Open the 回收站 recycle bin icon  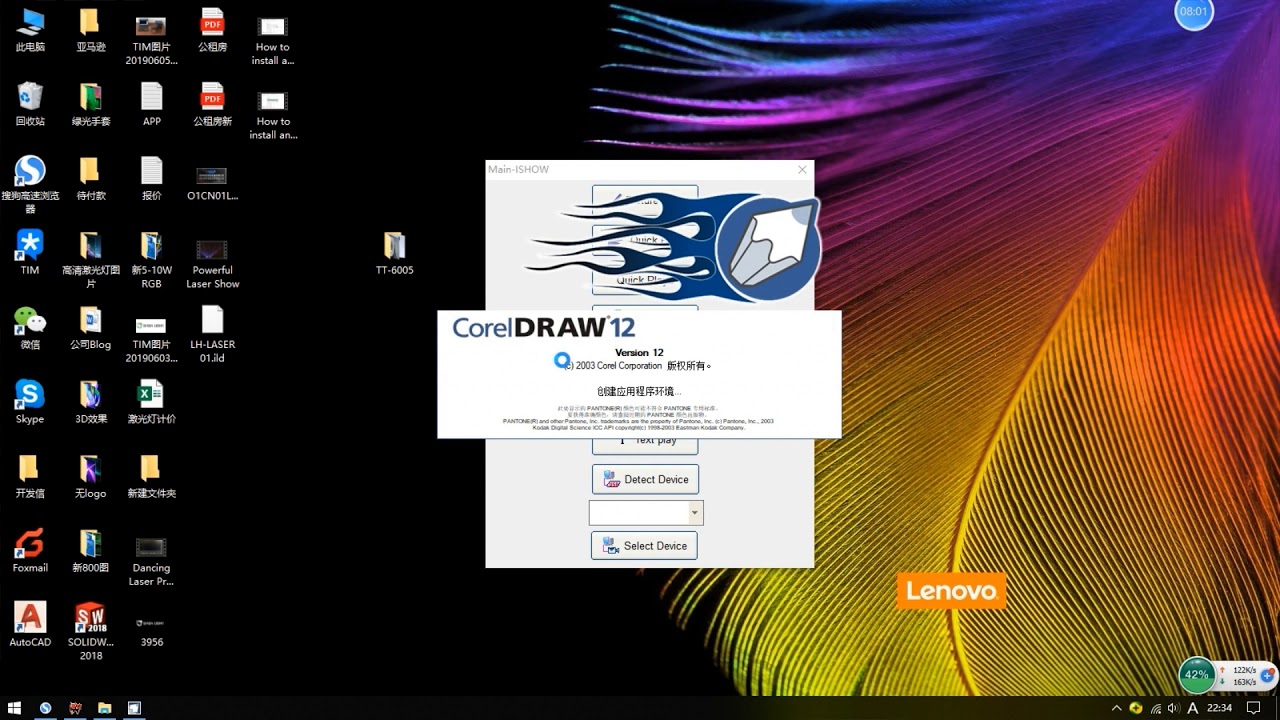(30, 104)
